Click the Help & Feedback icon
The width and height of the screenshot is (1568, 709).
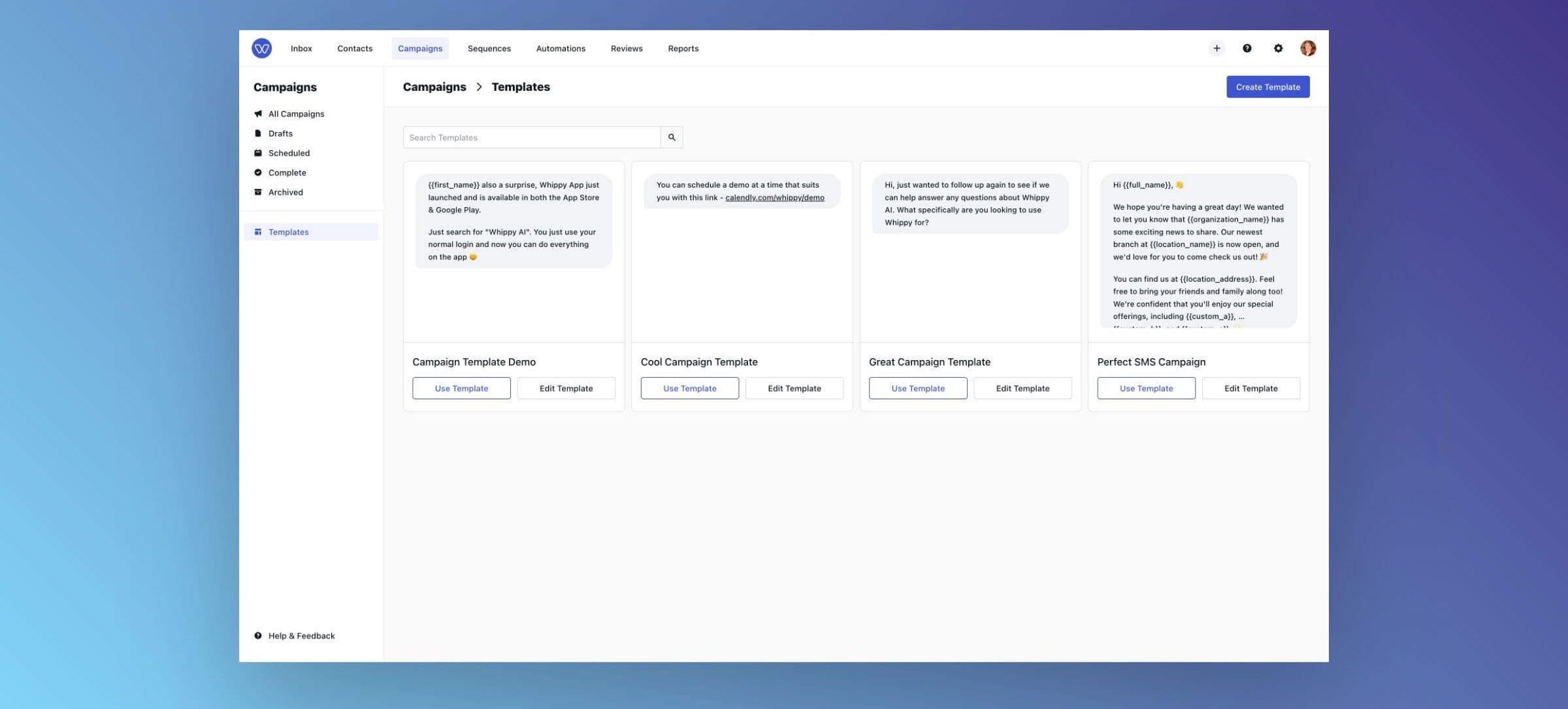click(258, 635)
